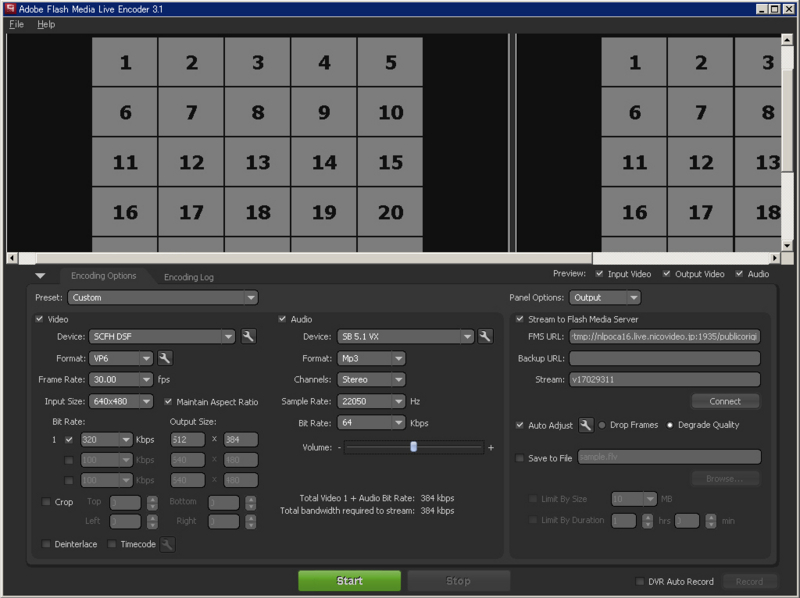Toggle bit rate 1 checkbox
Viewport: 800px width, 598px height.
[x=69, y=439]
